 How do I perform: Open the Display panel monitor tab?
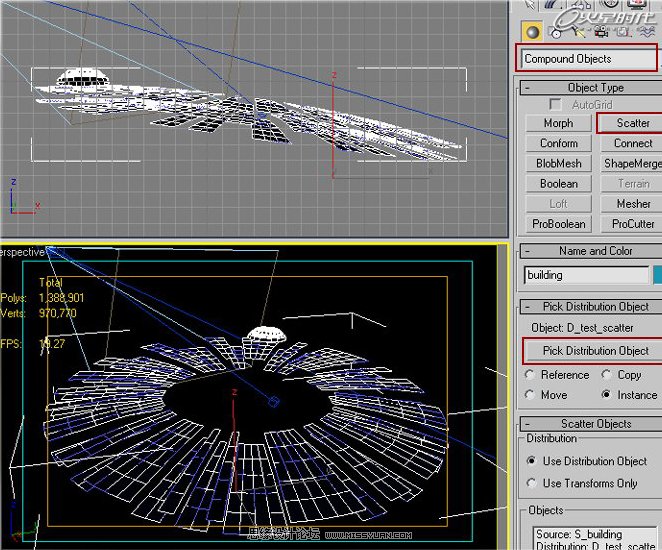[637, 4]
